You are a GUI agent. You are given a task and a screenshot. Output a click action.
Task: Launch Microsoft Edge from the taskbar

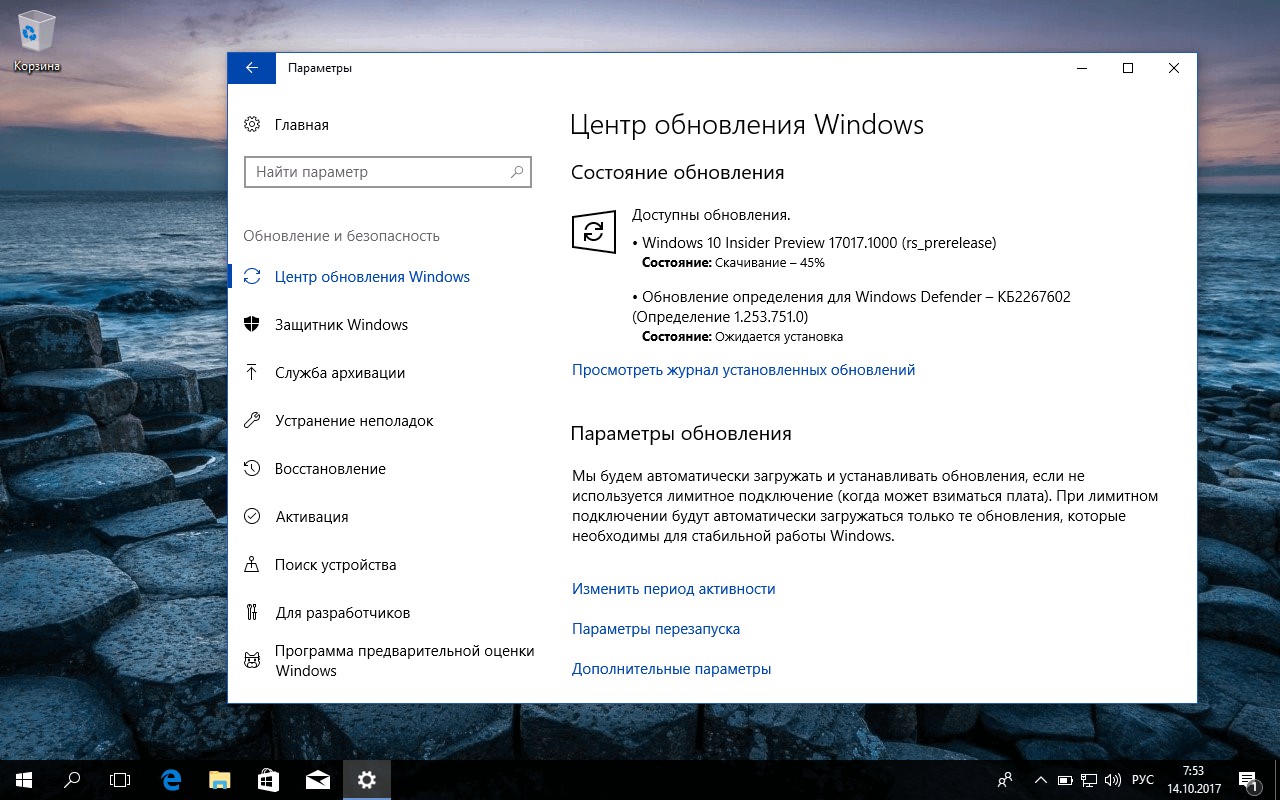[x=170, y=779]
